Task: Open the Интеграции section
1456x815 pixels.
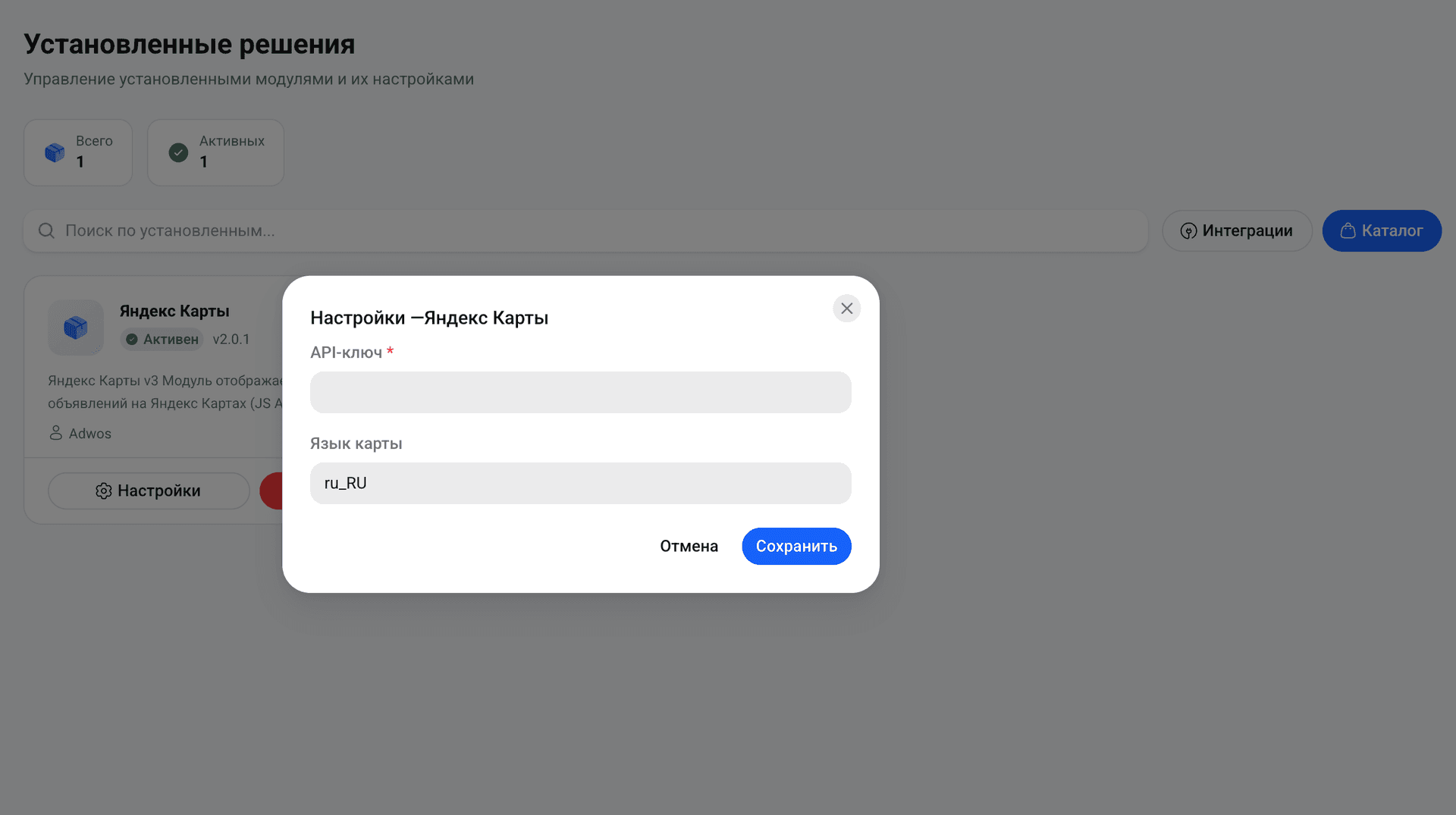Action: [1237, 230]
